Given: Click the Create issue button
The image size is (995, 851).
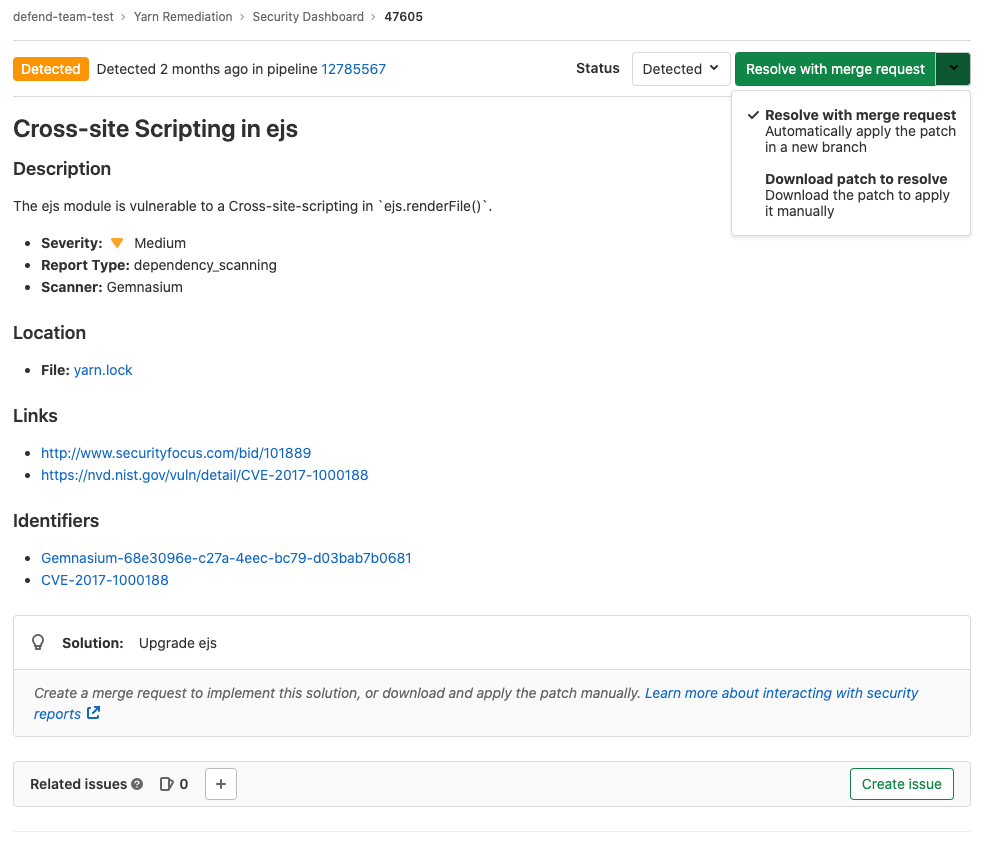Looking at the screenshot, I should (x=901, y=784).
